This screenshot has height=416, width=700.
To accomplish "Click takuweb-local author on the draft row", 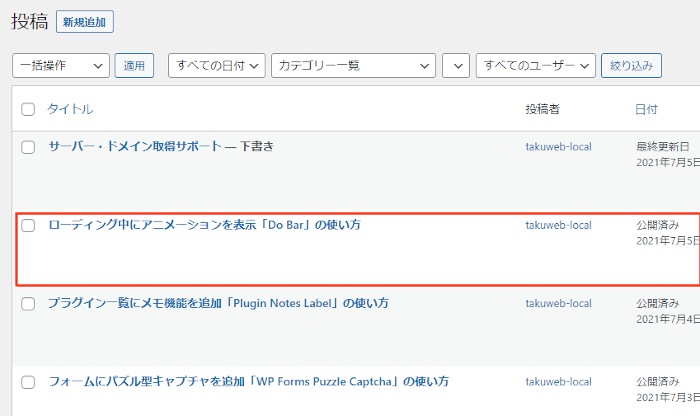I will point(558,147).
